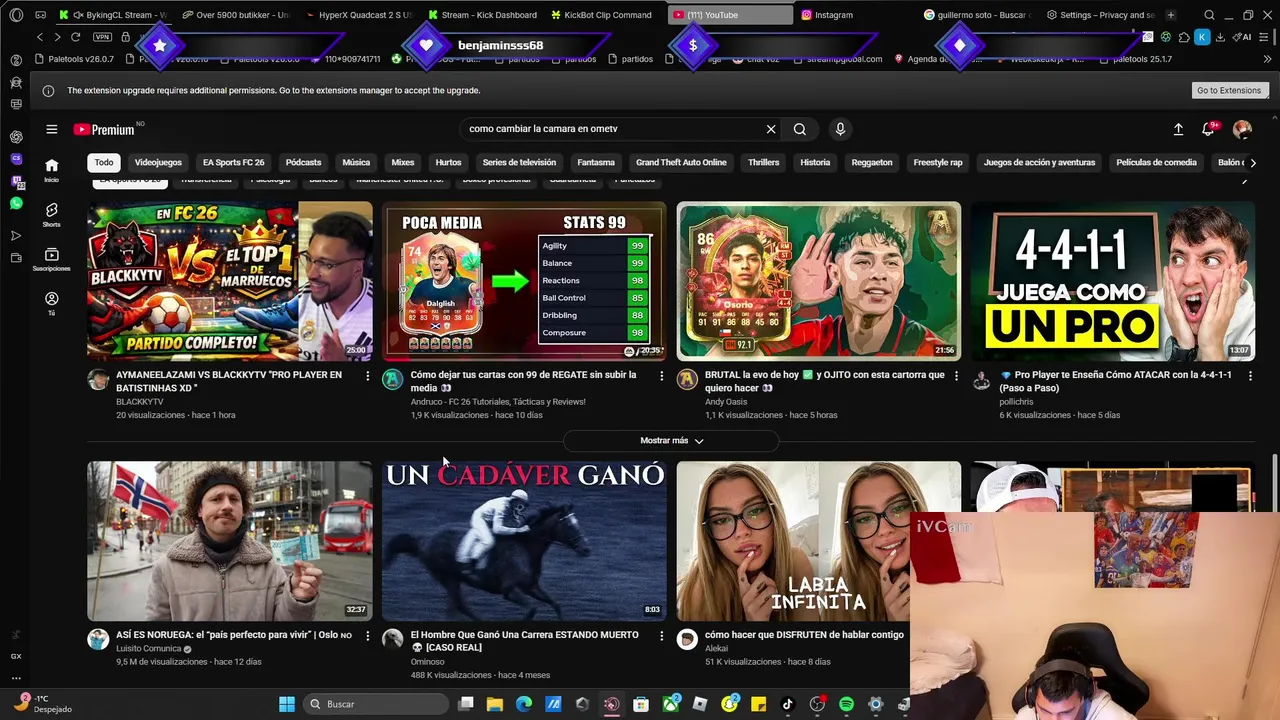This screenshot has height=720, width=1280.
Task: Open Reggaeton filter chip
Action: coord(872,162)
